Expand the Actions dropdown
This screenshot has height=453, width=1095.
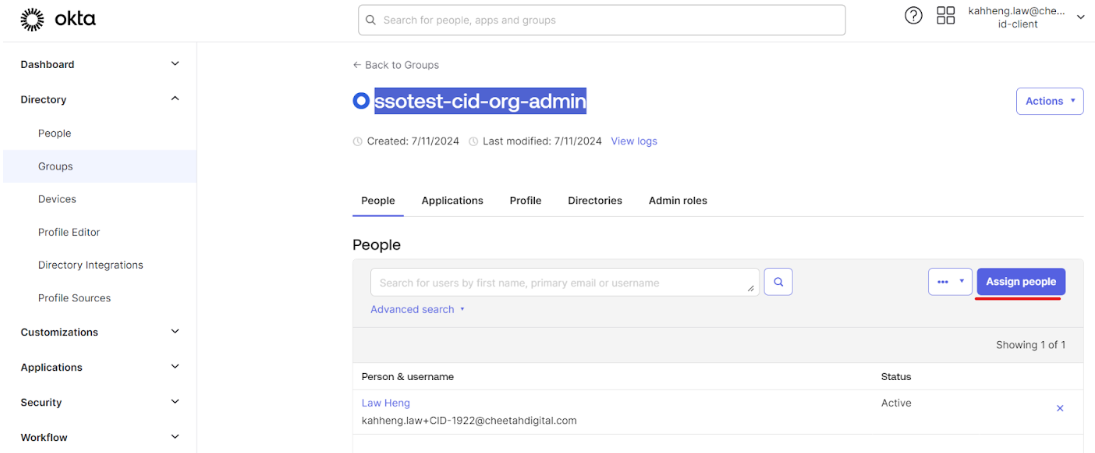pos(1049,101)
